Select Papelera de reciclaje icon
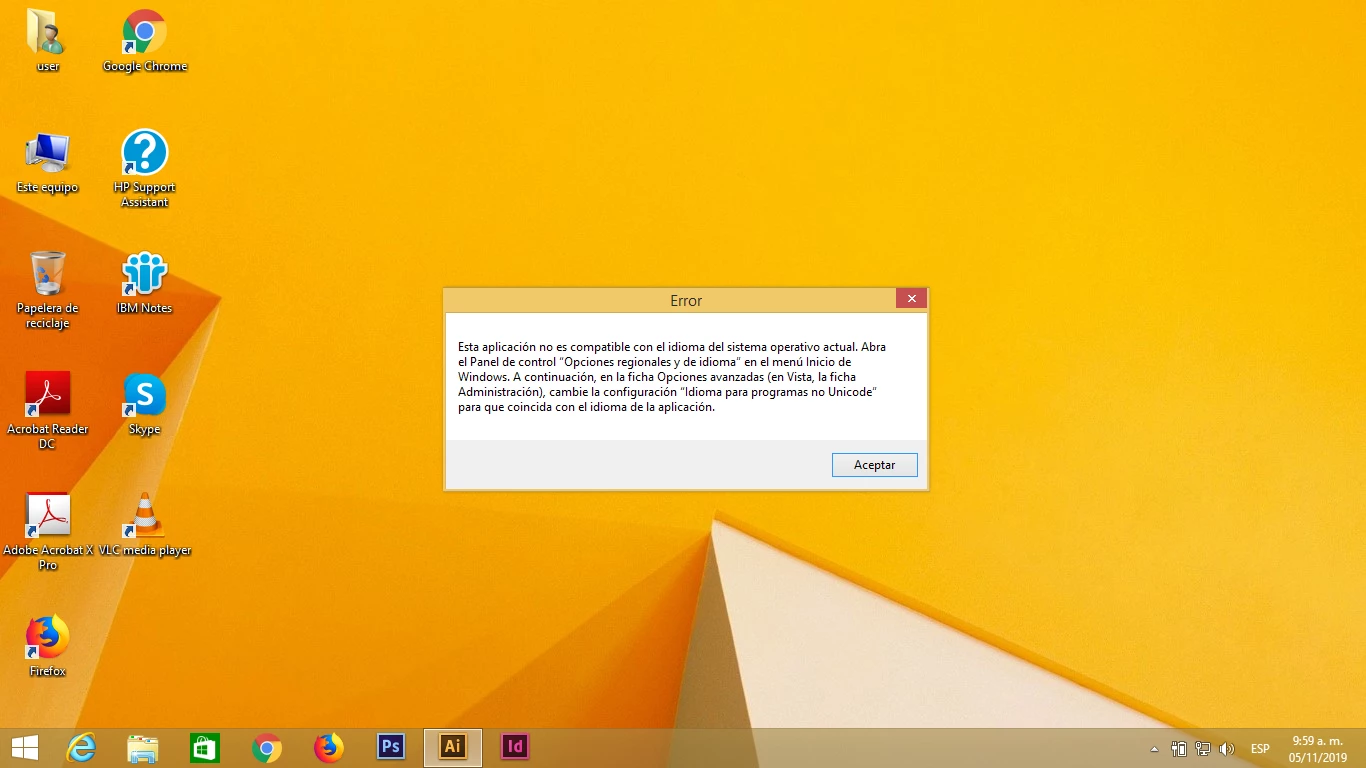Screen dimensions: 1366x768 click(47, 289)
